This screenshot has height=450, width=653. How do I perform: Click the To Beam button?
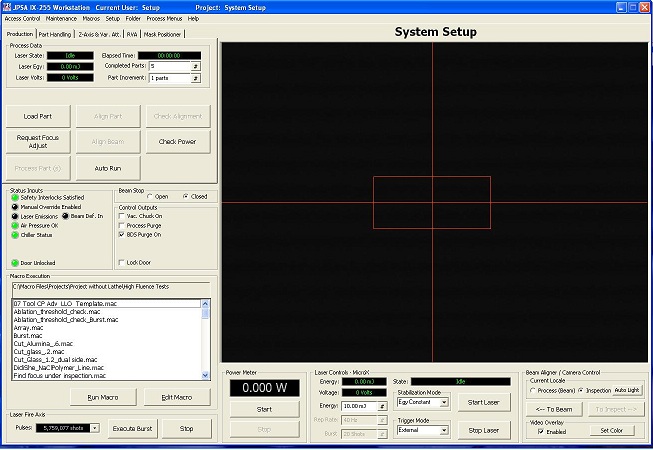554,409
